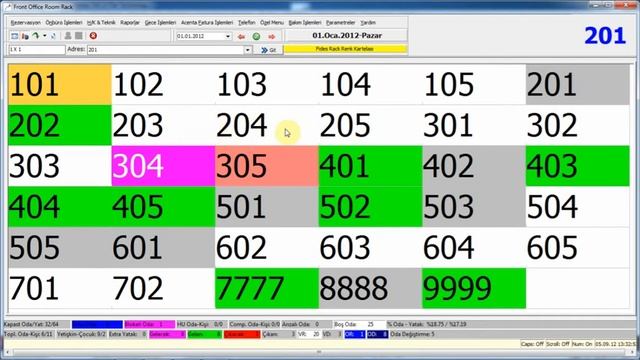The image size is (640, 360).
Task: Select the green room 9999 cell
Action: coord(474,288)
